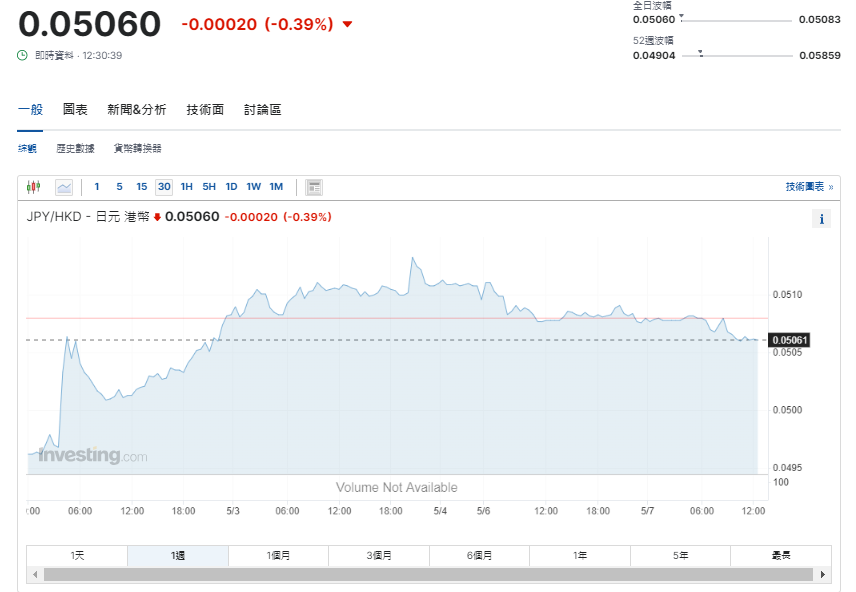Select the candlestick chart type icon
Viewport: 856px width, 592px height.
[34, 187]
